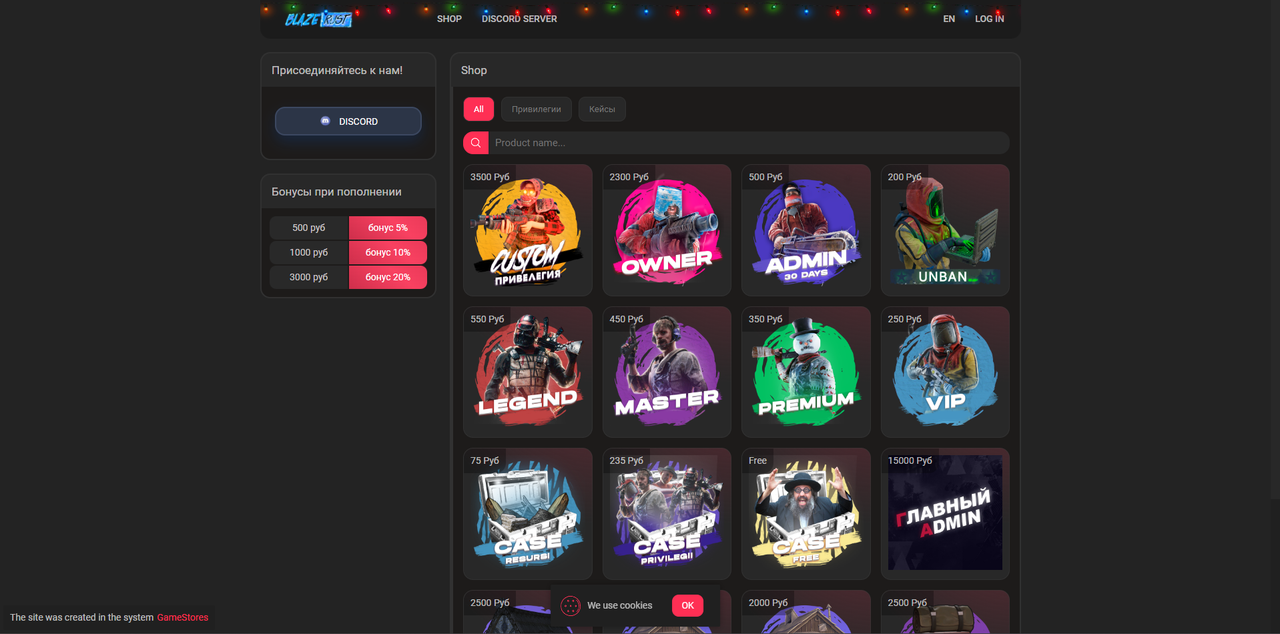Click the cookie icon in the banner
Viewport: 1280px width, 634px height.
tap(571, 605)
